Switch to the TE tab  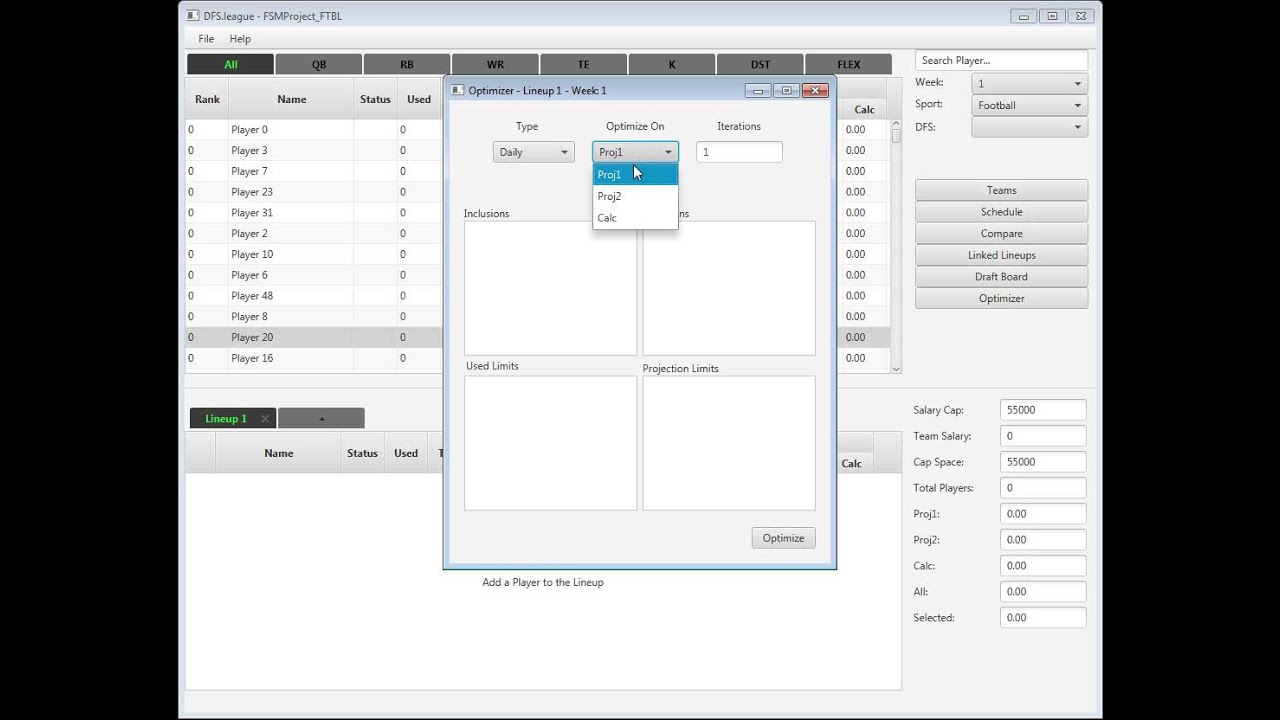[583, 64]
